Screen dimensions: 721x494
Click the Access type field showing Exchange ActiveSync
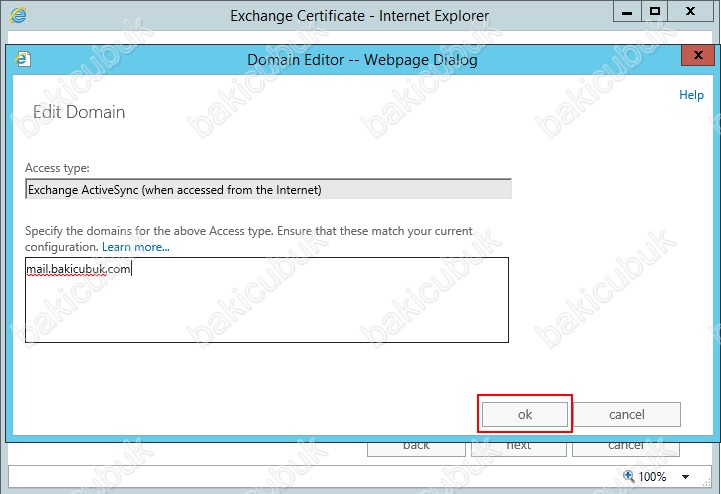pos(269,189)
